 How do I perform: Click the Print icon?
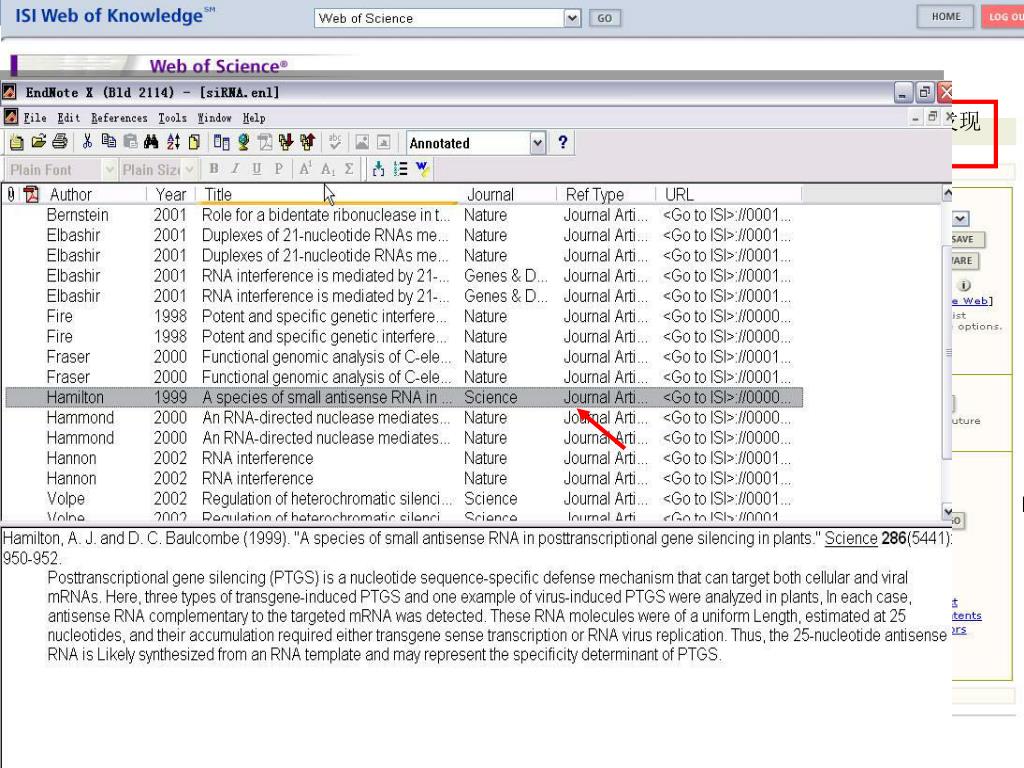click(59, 142)
